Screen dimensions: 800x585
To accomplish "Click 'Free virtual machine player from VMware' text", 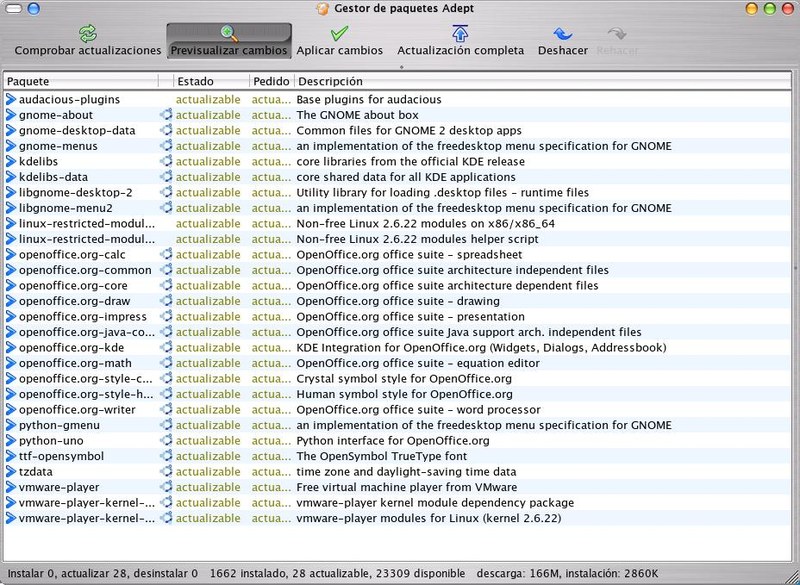I will (407, 487).
